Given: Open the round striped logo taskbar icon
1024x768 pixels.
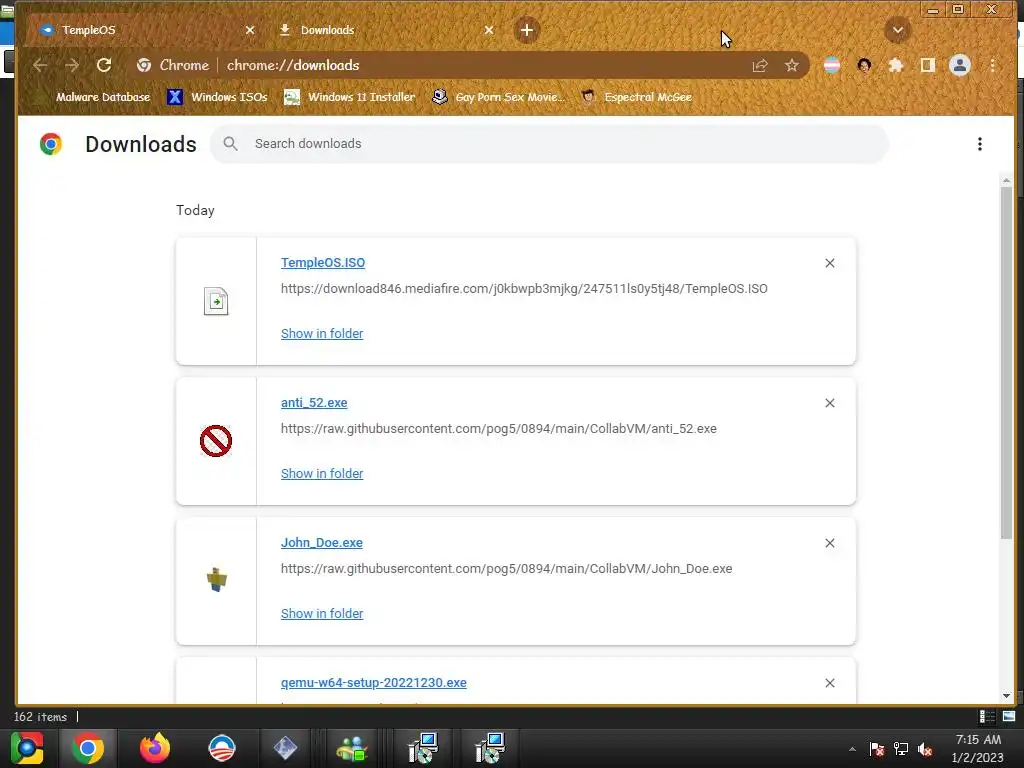Looking at the screenshot, I should pyautogui.click(x=221, y=748).
